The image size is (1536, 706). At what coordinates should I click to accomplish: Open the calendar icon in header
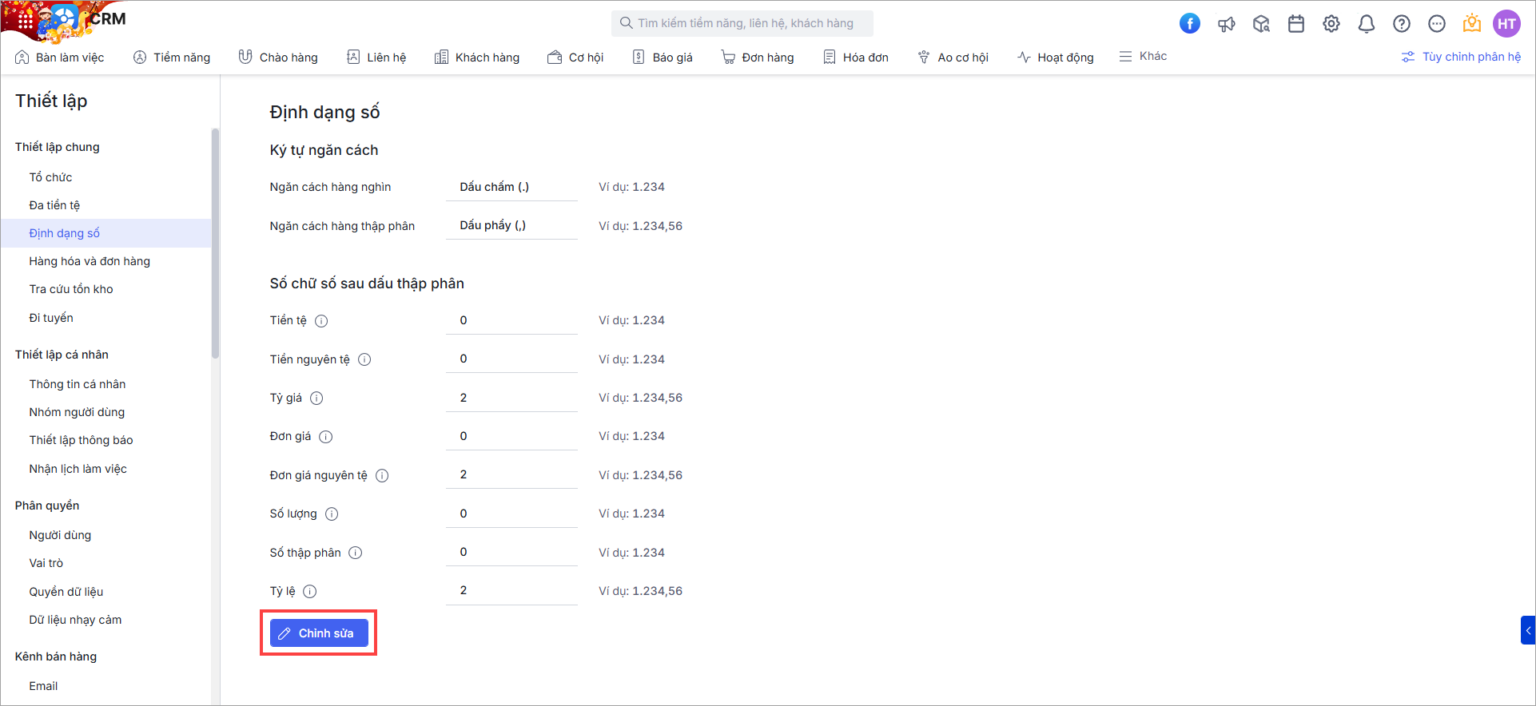[1296, 24]
